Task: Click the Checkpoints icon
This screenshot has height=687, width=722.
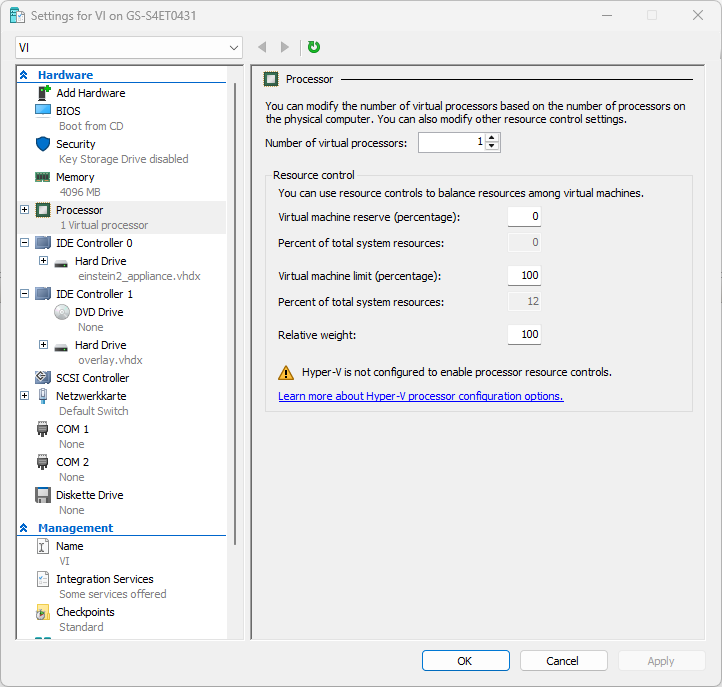Action: [x=43, y=612]
